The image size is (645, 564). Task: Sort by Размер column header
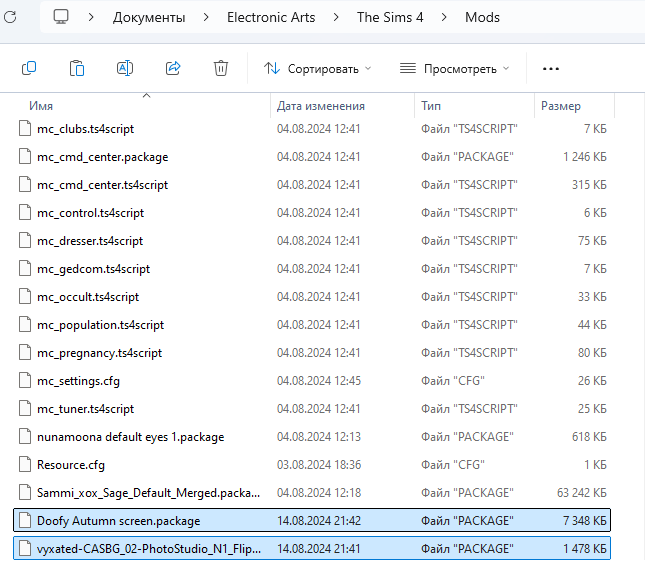(560, 106)
